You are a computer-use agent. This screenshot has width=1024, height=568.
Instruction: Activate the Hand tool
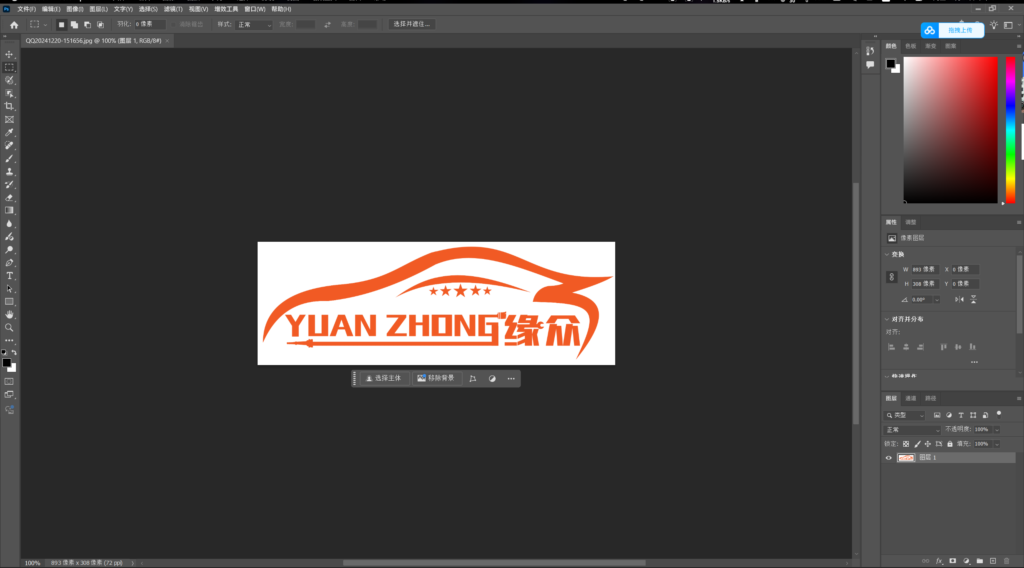click(9, 314)
